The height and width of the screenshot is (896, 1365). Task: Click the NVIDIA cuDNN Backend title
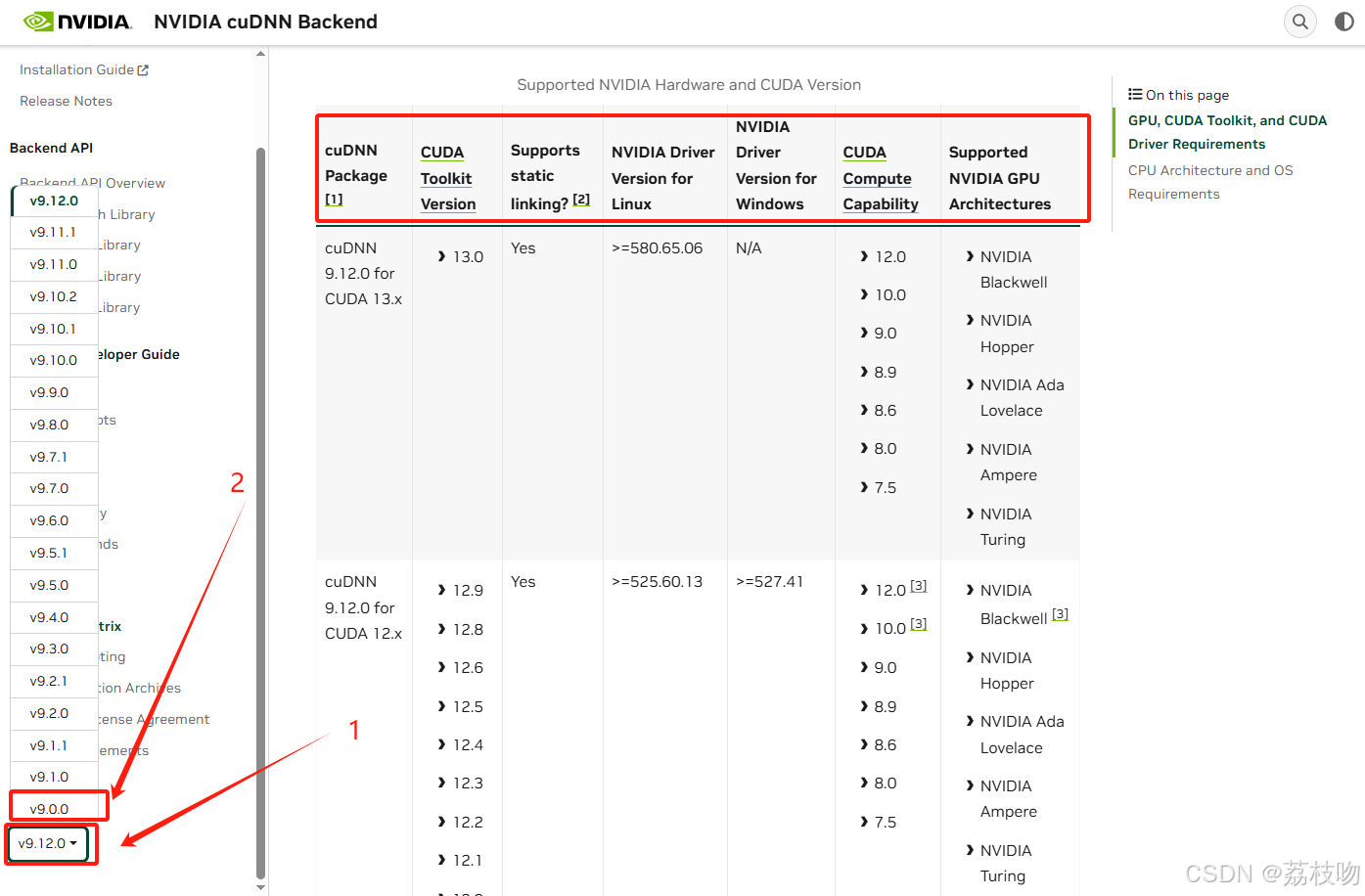266,22
